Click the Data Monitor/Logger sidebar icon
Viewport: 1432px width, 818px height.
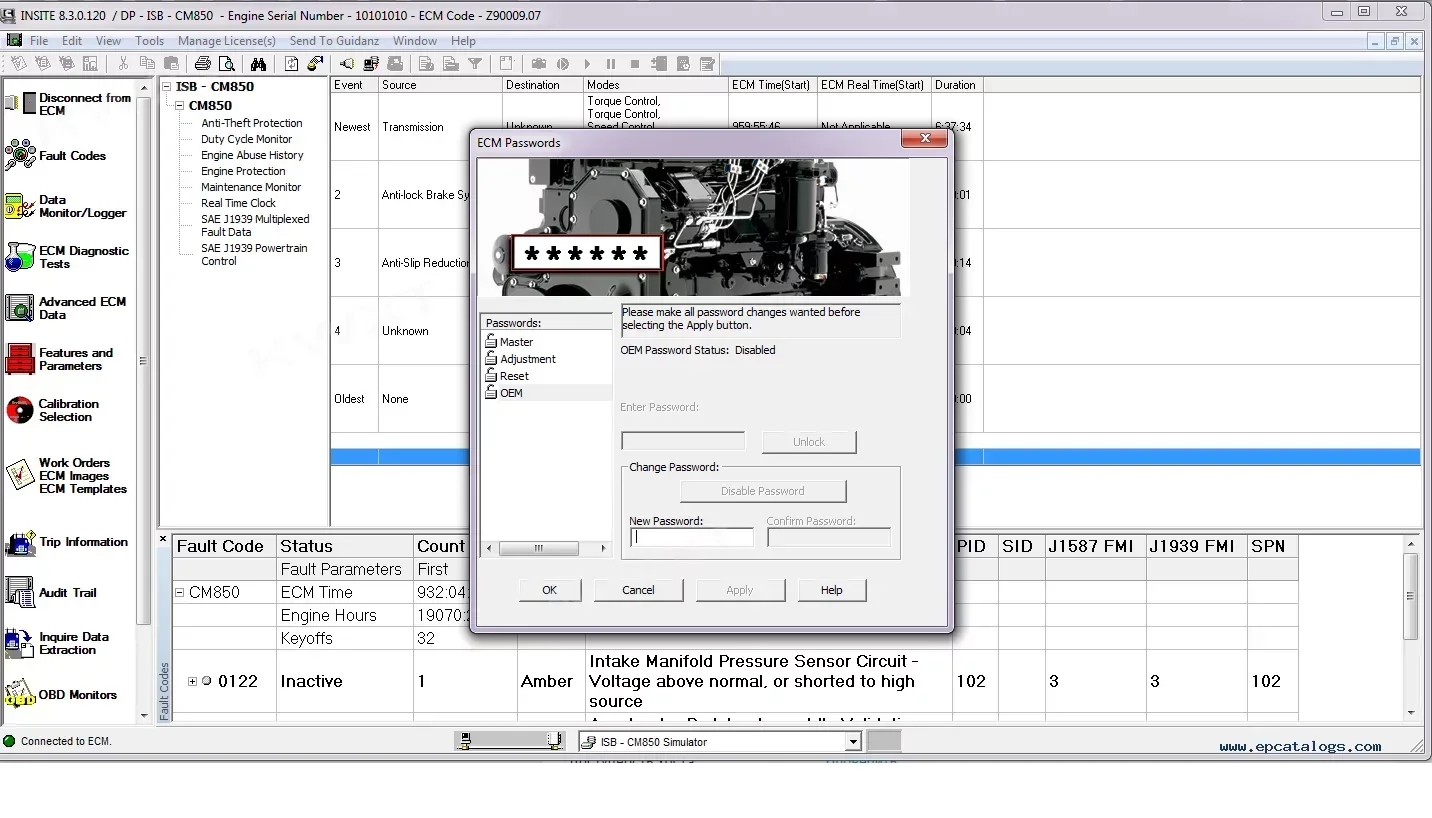pos(20,207)
